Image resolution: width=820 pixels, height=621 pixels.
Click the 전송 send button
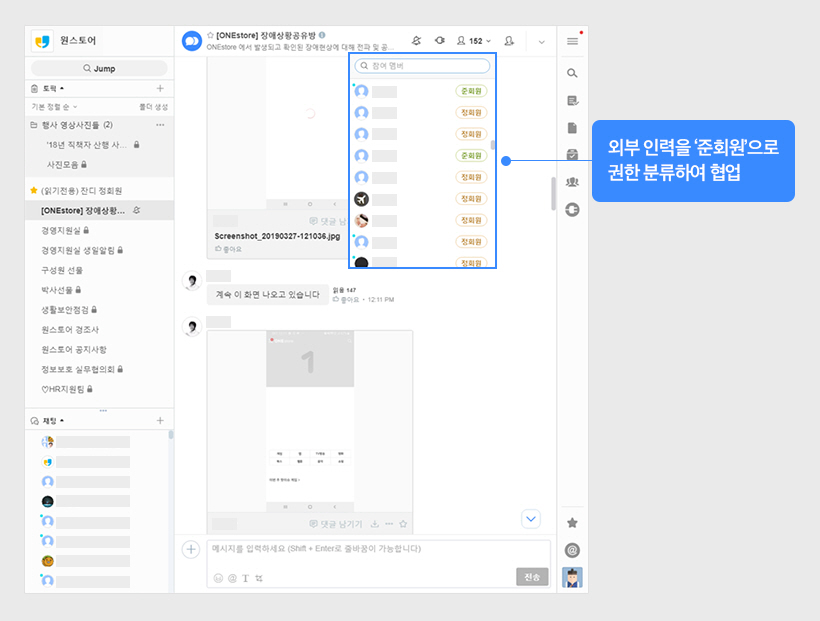tap(532, 577)
